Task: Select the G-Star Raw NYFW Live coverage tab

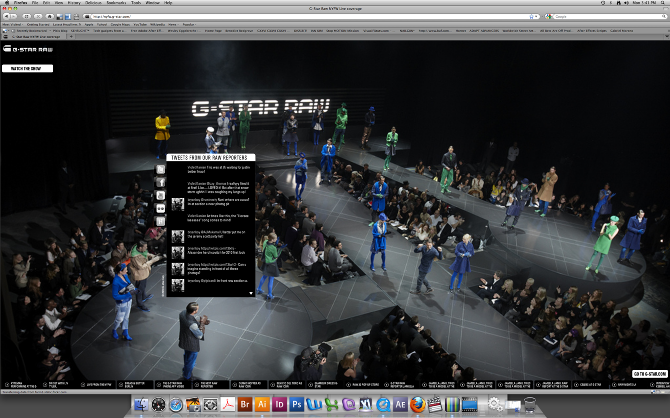Action: 36,37
